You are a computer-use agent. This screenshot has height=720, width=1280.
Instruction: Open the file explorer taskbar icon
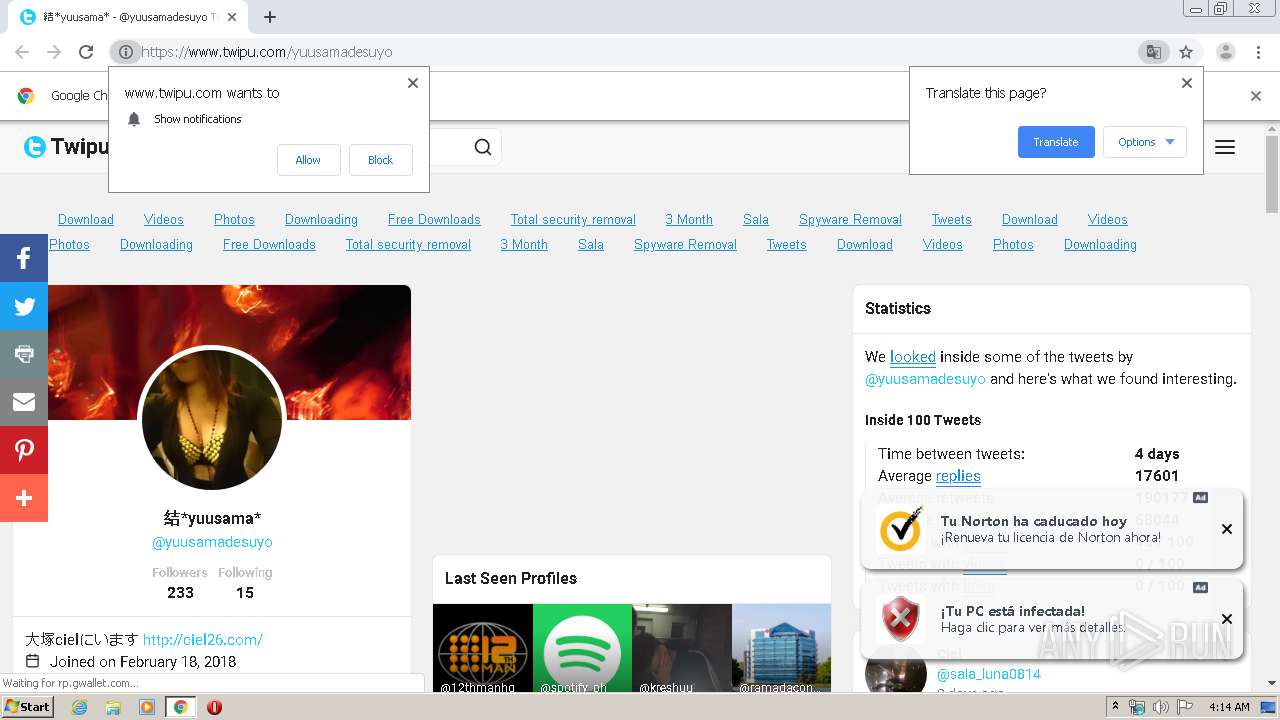point(113,707)
